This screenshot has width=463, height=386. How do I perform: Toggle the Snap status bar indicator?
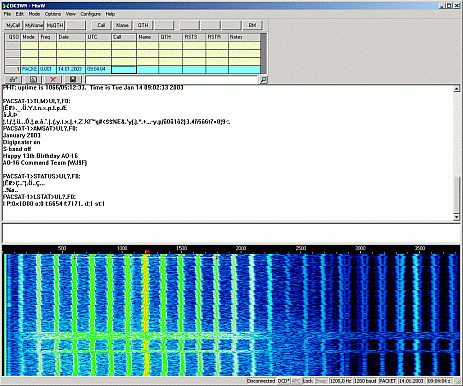click(321, 381)
